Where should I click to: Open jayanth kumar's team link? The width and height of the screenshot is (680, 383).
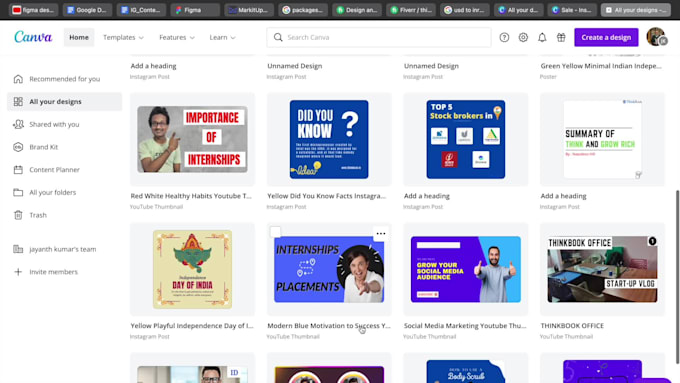[x=62, y=249]
